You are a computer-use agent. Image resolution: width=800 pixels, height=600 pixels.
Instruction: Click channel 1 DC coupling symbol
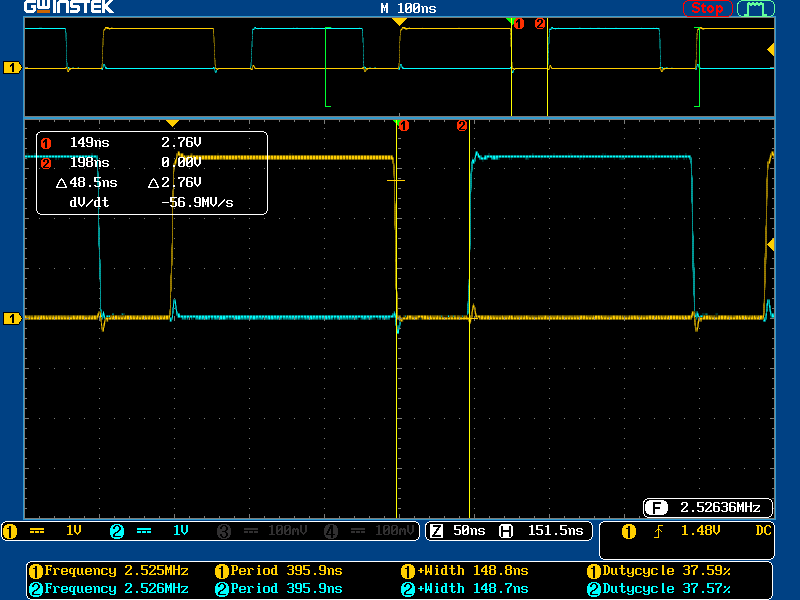[37, 531]
